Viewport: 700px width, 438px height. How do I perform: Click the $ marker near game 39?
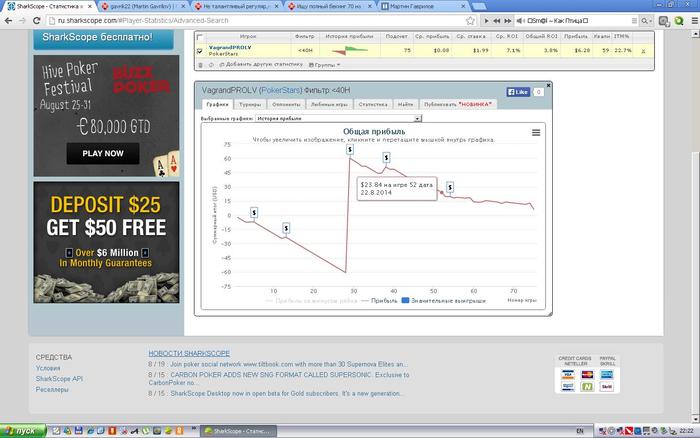coord(386,157)
